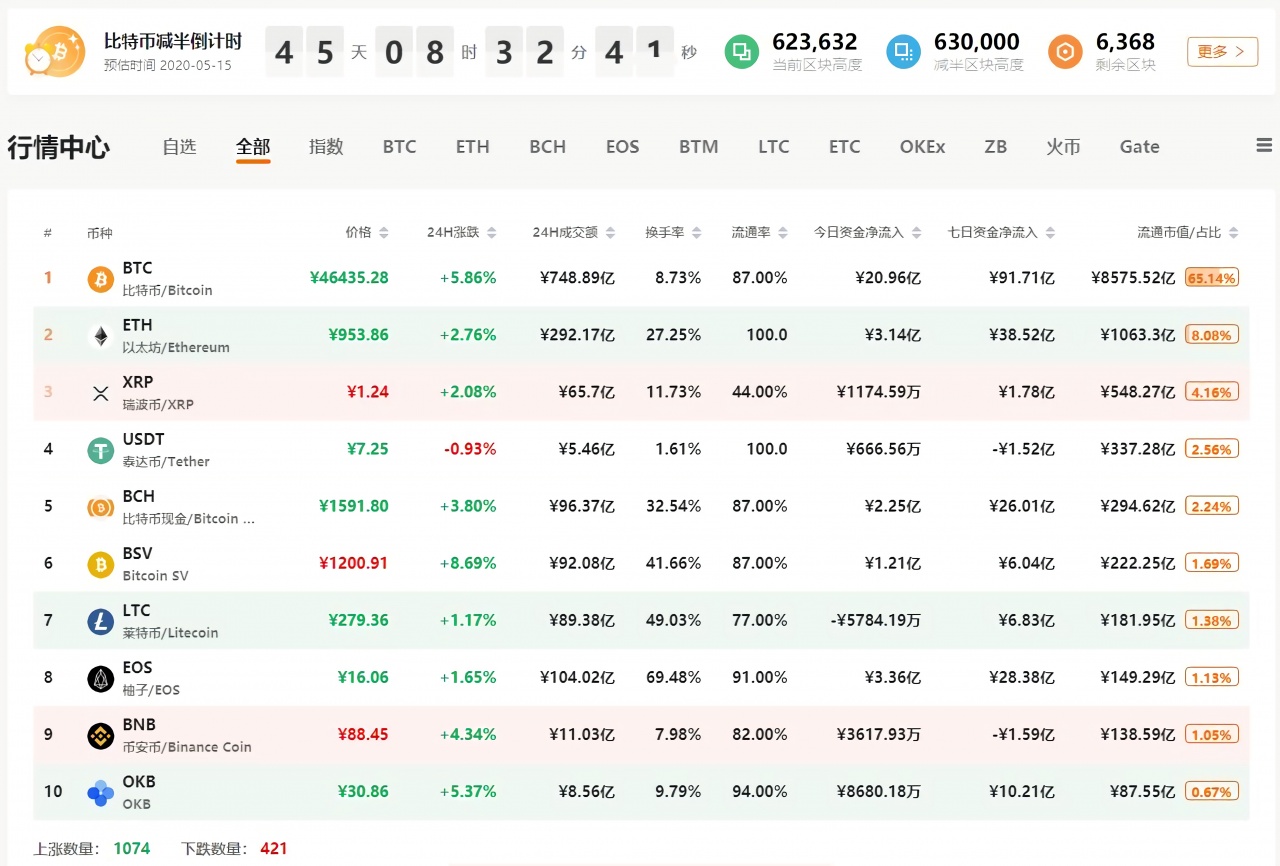
Task: Open the 泰达币/Tether coin name link
Action: coord(166,461)
